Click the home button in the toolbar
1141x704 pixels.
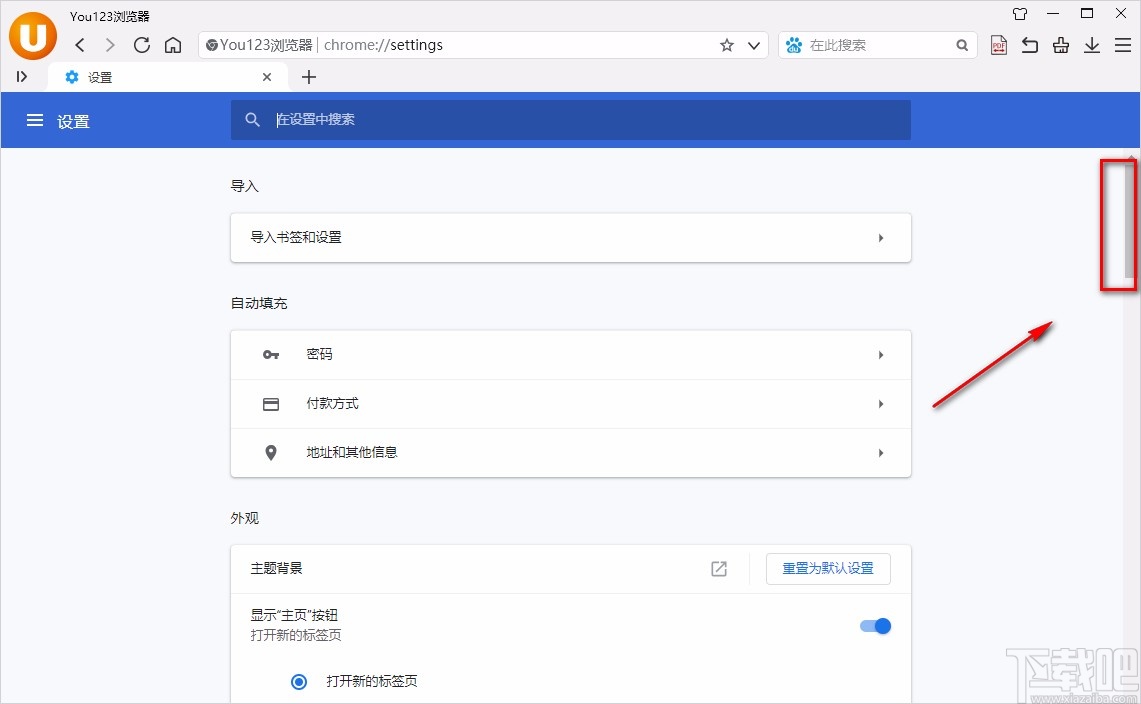point(173,45)
